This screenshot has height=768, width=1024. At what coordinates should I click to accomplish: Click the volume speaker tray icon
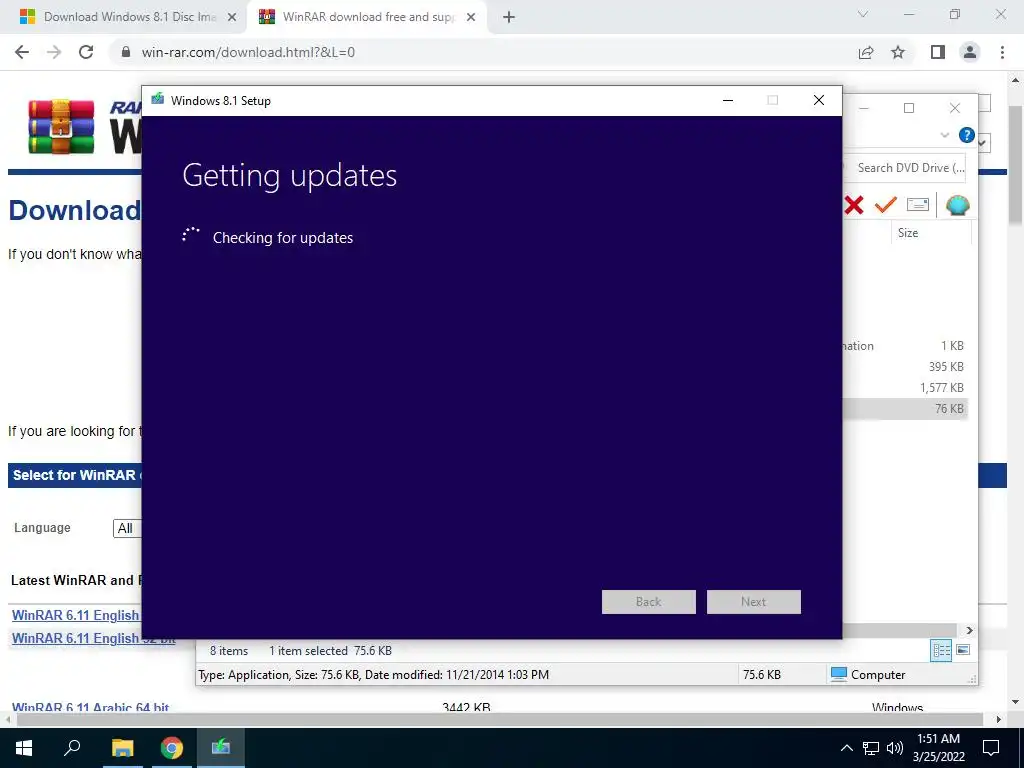click(895, 748)
